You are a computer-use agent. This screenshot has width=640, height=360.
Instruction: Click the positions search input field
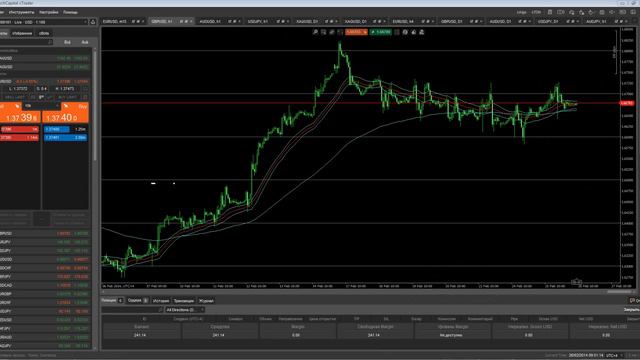click(x=132, y=310)
